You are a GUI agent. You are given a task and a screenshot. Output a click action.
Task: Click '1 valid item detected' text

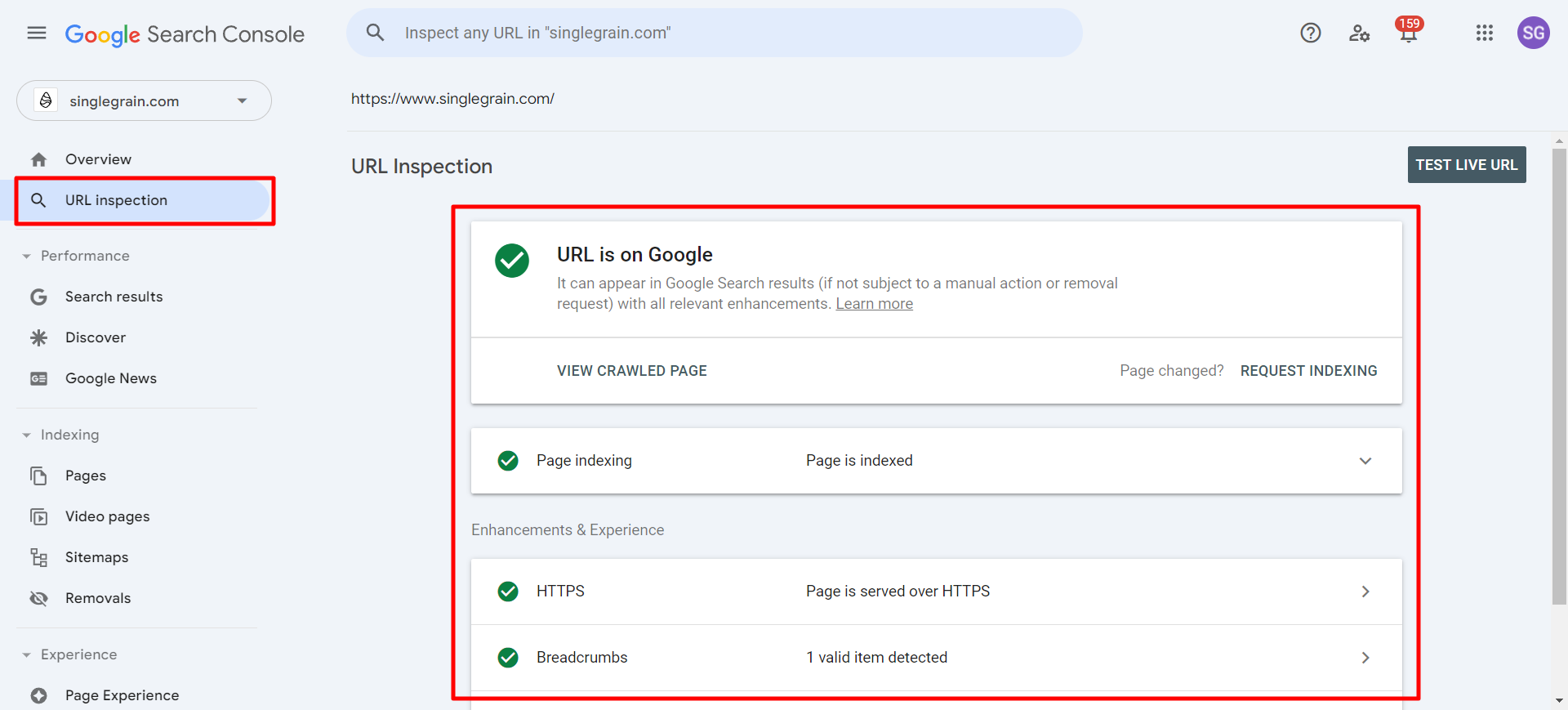pyautogui.click(x=876, y=658)
